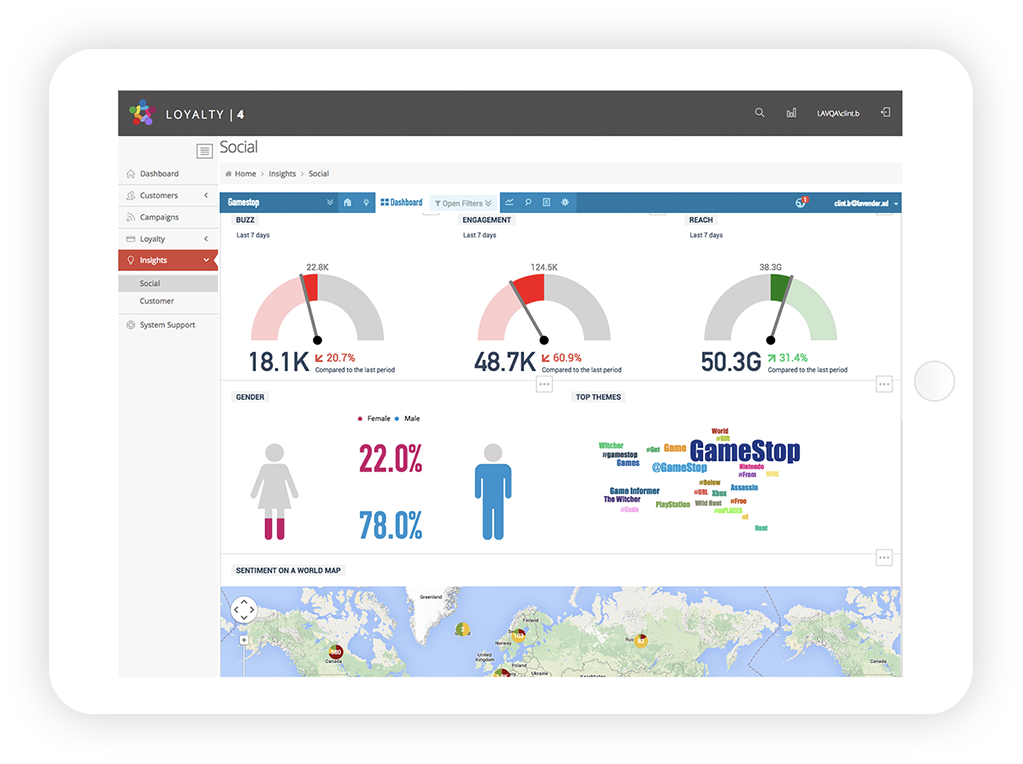Click the Loyalty 4 colorful logo
The width and height of the screenshot is (1023, 764).
coord(142,113)
